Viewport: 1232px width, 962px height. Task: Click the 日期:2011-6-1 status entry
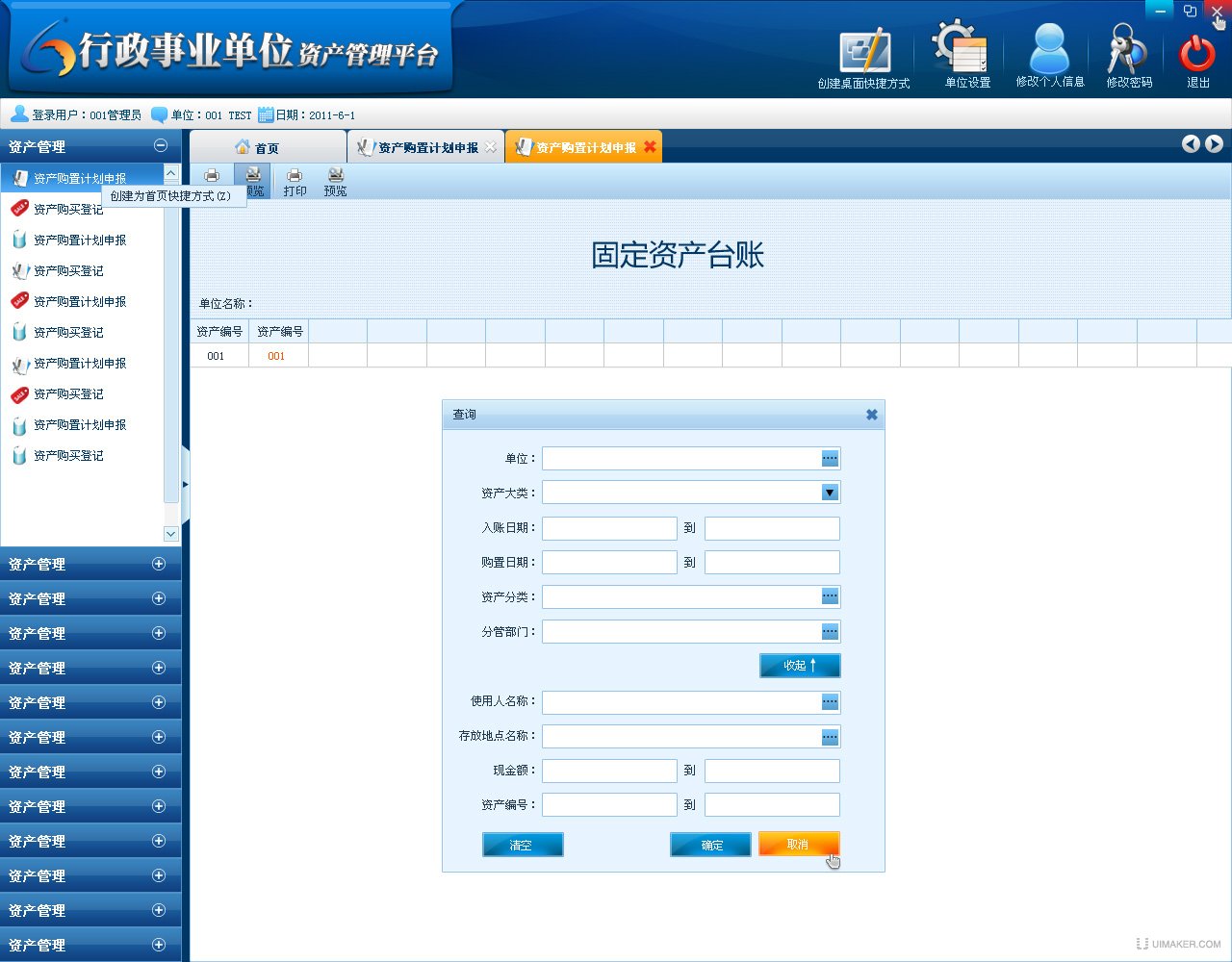click(x=307, y=114)
